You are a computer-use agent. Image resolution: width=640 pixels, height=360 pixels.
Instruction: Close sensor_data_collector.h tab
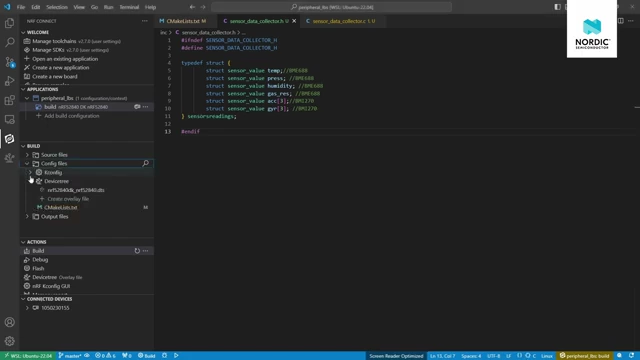tap(294, 21)
